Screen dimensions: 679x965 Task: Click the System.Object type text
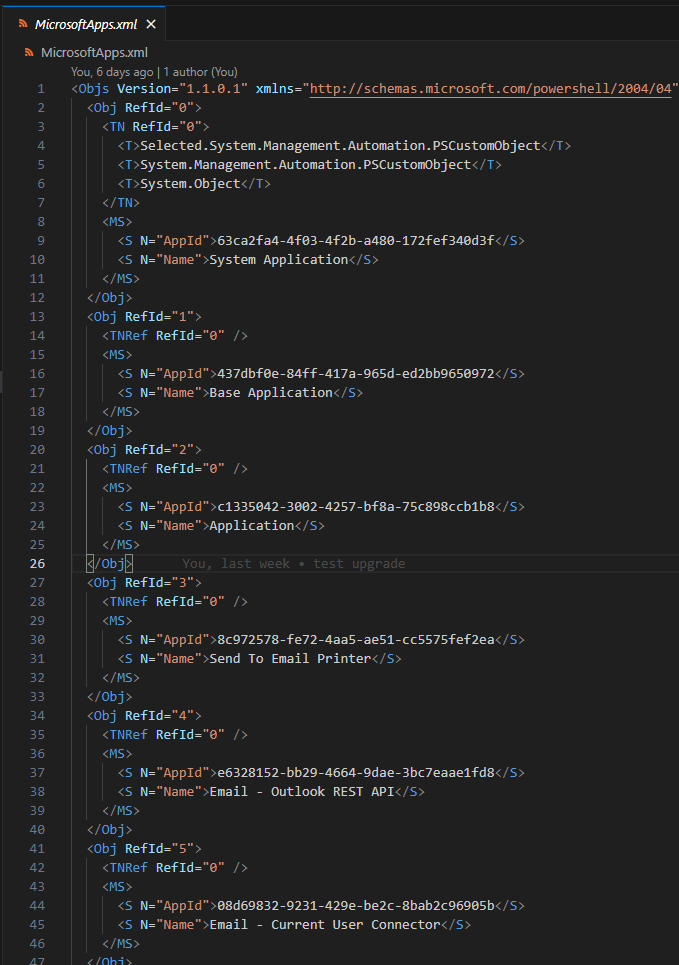(190, 184)
